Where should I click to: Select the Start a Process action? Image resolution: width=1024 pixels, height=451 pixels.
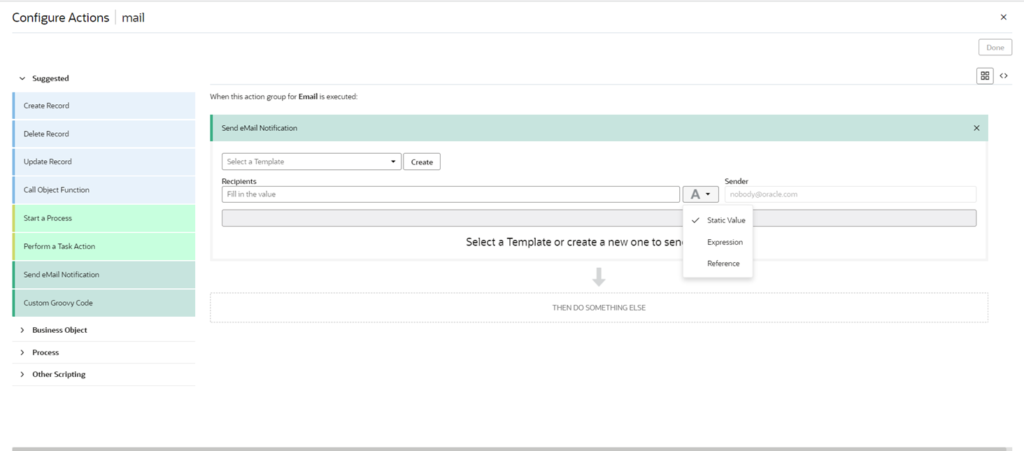tap(103, 218)
